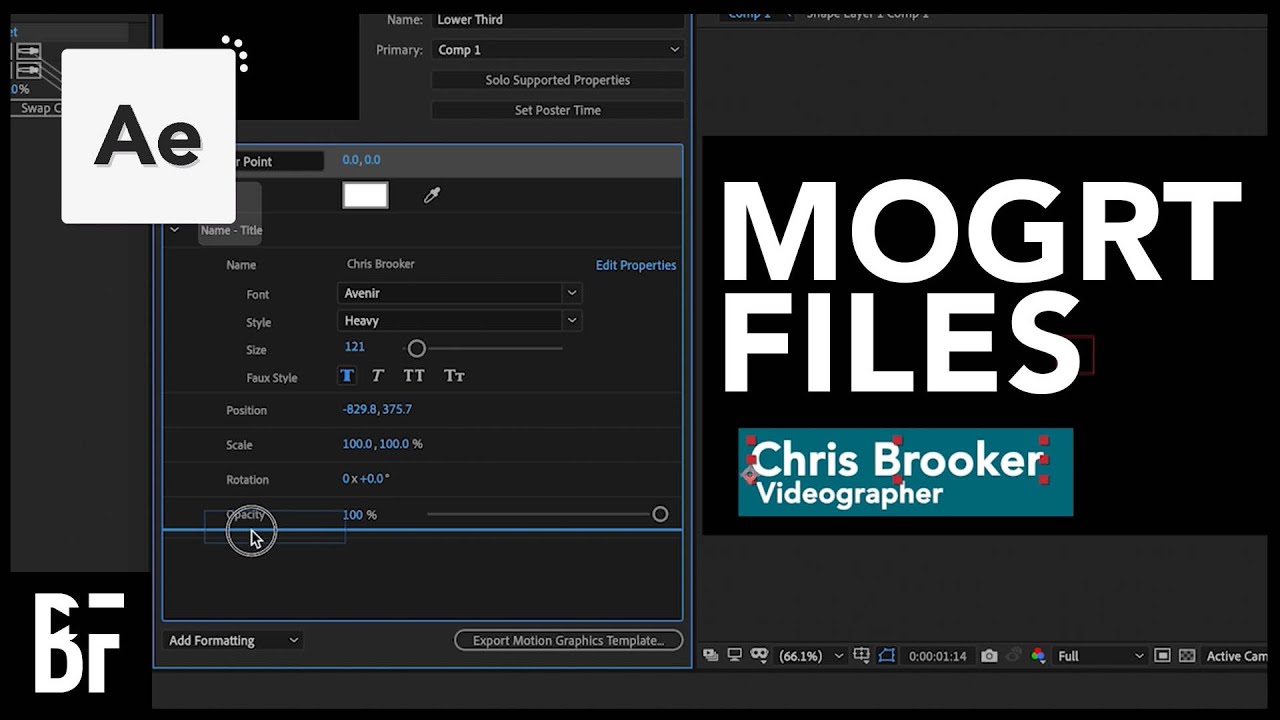Open the grid and guide options icon
The height and width of the screenshot is (720, 1280).
click(862, 656)
